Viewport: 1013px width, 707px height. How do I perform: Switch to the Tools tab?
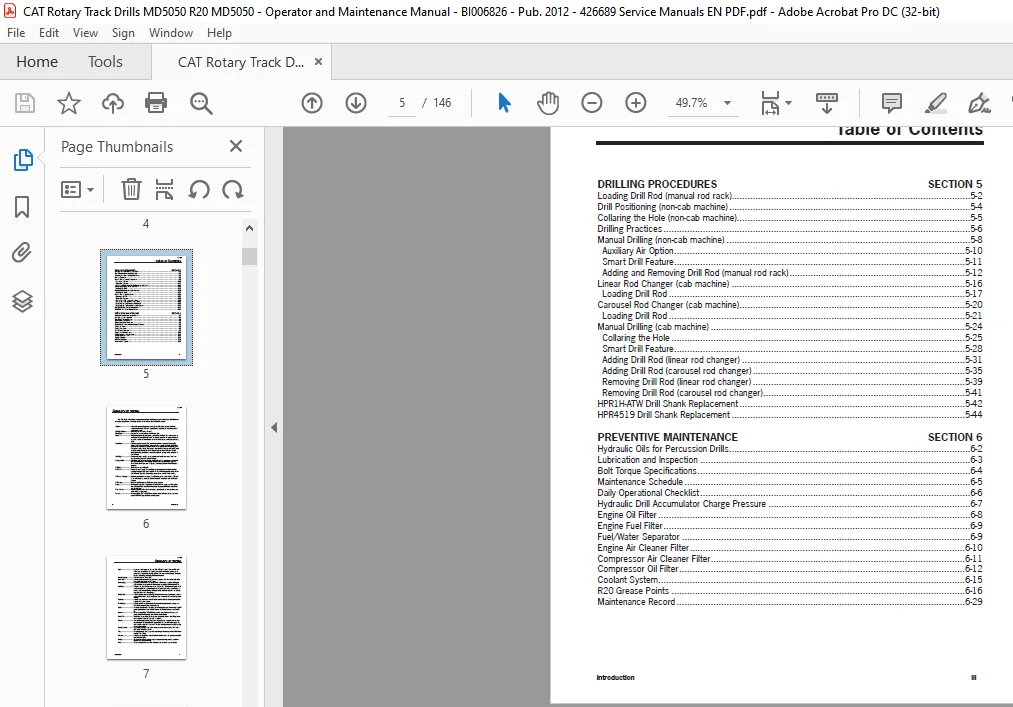click(x=105, y=61)
